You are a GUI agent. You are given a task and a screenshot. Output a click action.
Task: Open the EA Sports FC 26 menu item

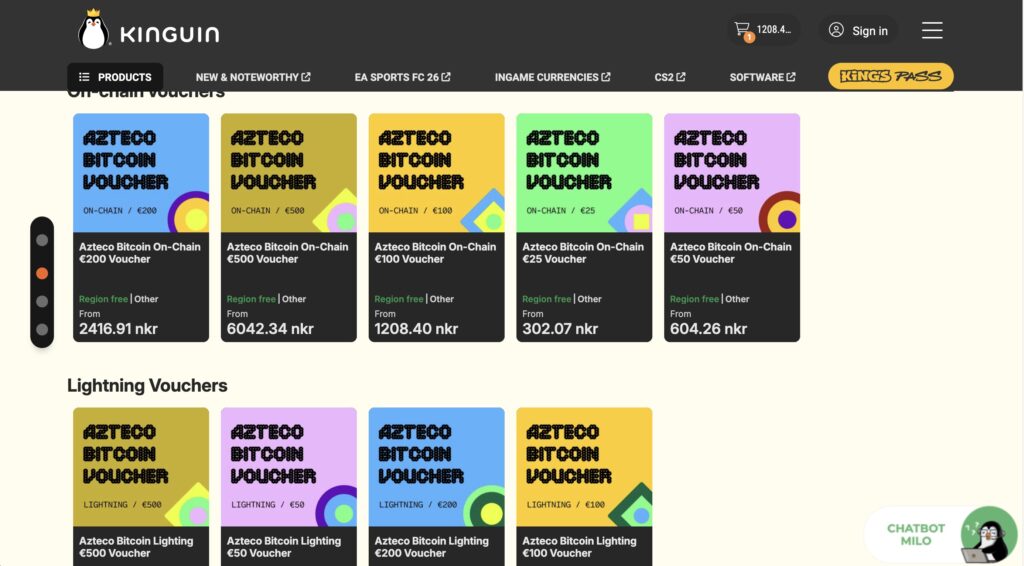(402, 77)
